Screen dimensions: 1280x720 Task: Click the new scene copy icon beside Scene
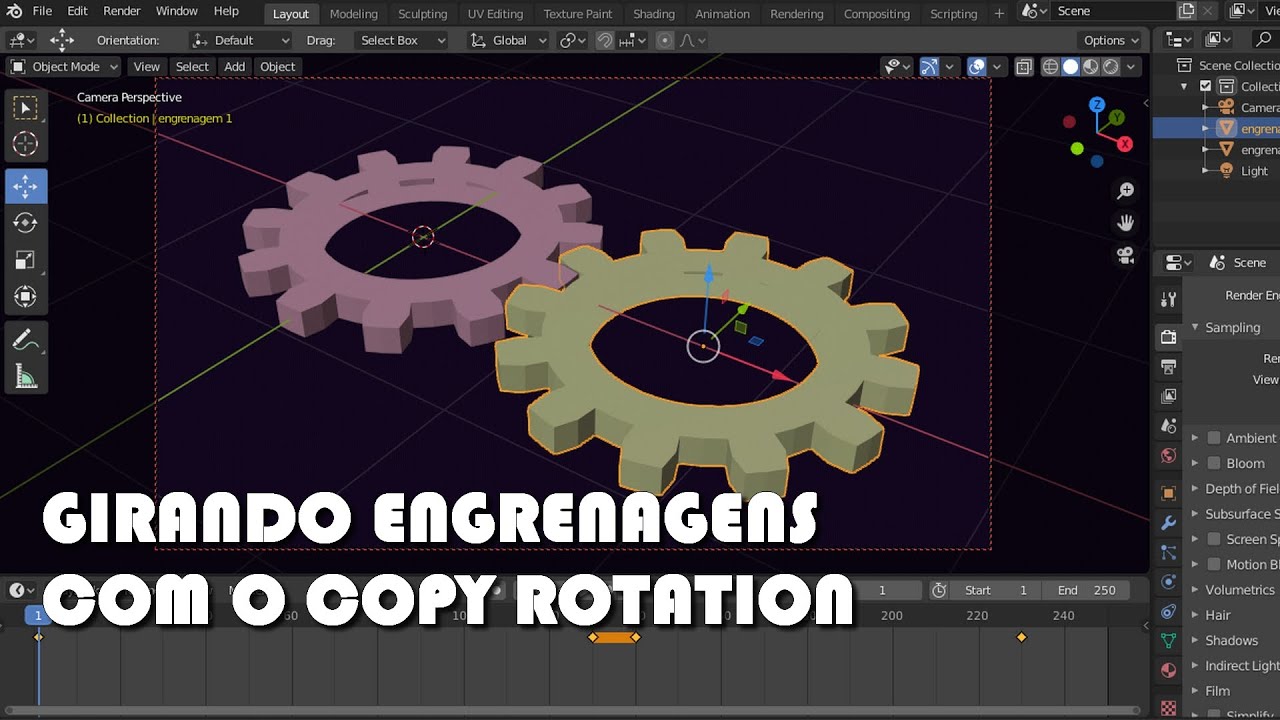click(x=1187, y=11)
